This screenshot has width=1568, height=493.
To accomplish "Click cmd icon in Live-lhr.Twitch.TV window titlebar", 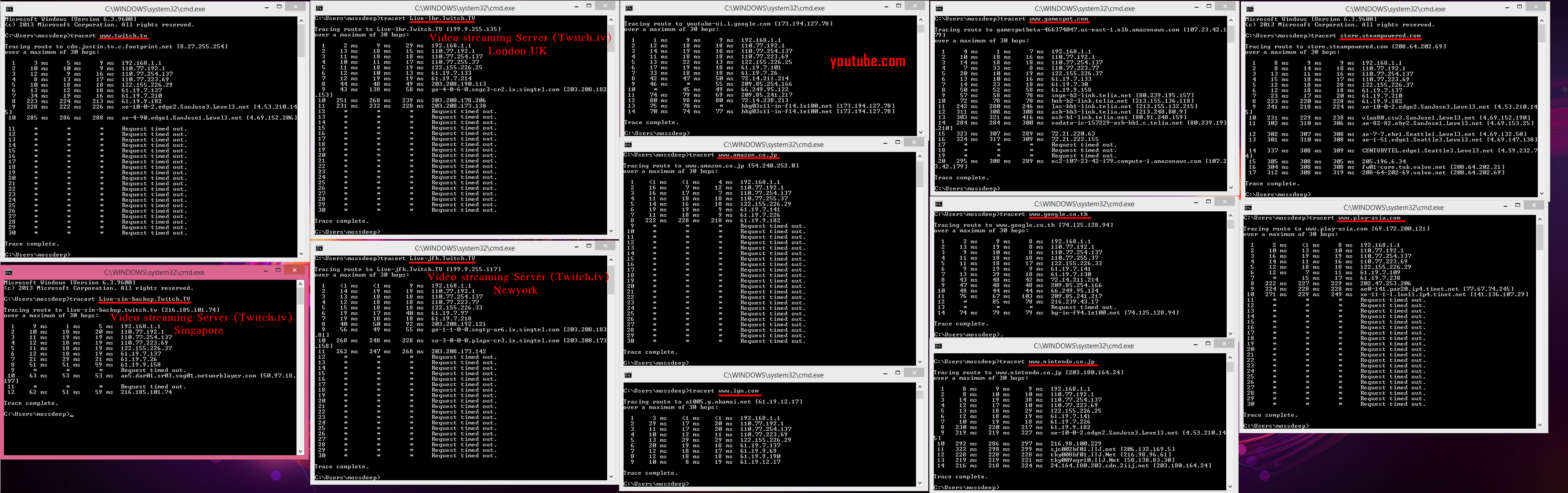I will [319, 9].
